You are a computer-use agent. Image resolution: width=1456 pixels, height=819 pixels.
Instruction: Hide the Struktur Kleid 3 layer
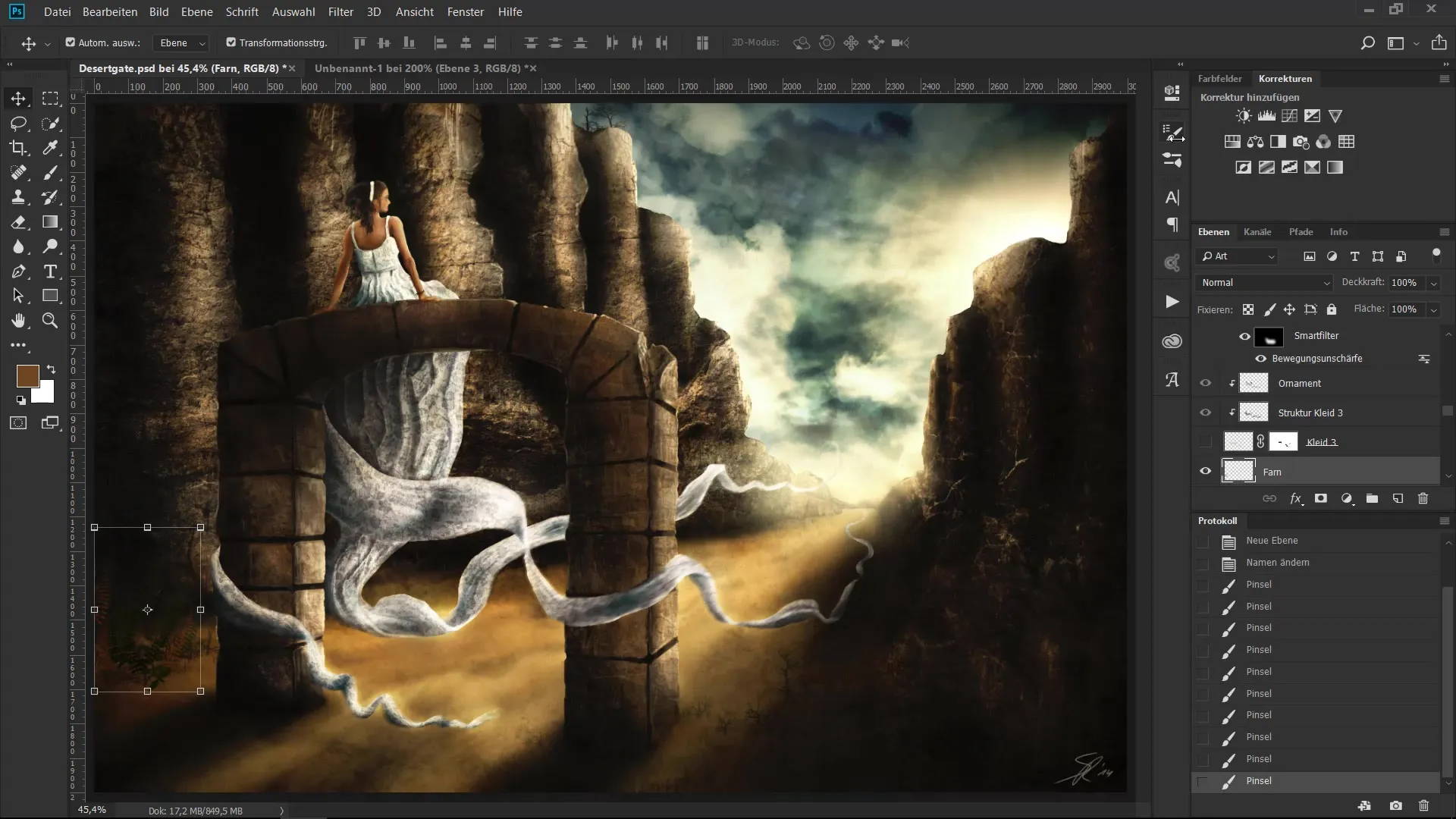tap(1205, 413)
